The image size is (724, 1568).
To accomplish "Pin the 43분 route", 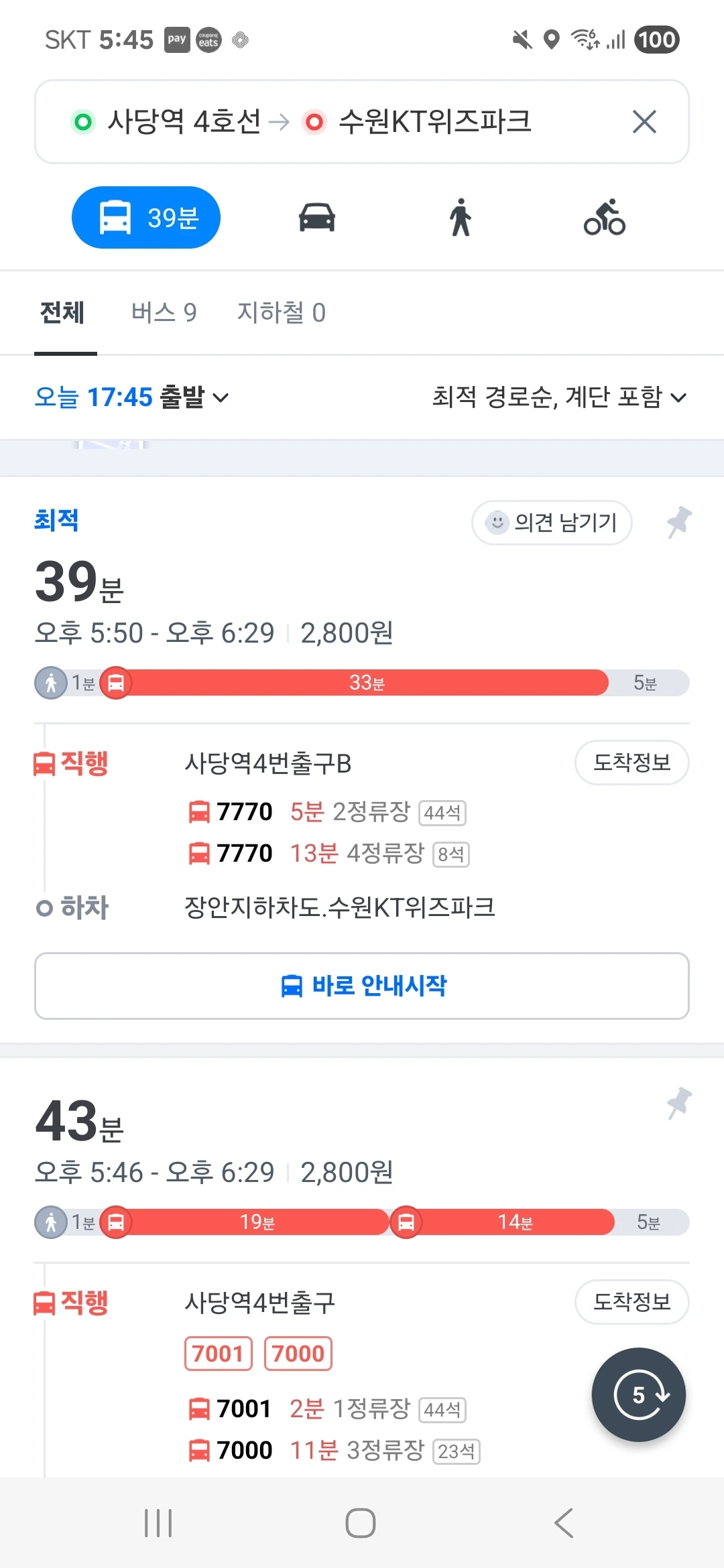I will coord(679,1103).
